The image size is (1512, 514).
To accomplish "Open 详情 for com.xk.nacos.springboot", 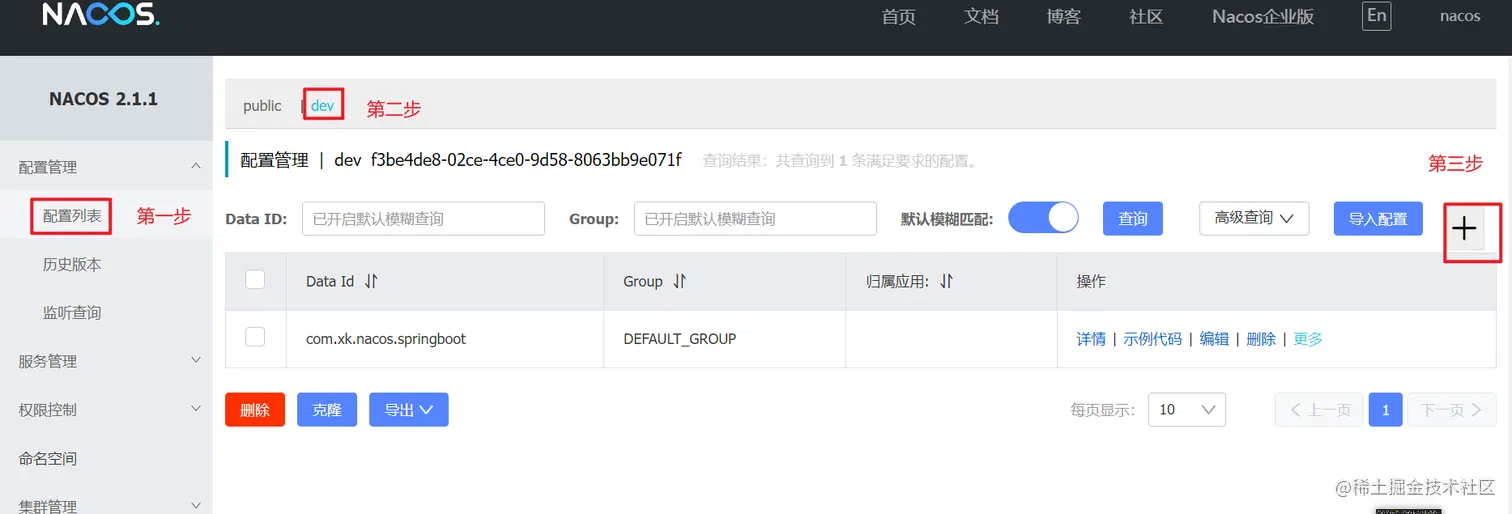I will pyautogui.click(x=1091, y=339).
